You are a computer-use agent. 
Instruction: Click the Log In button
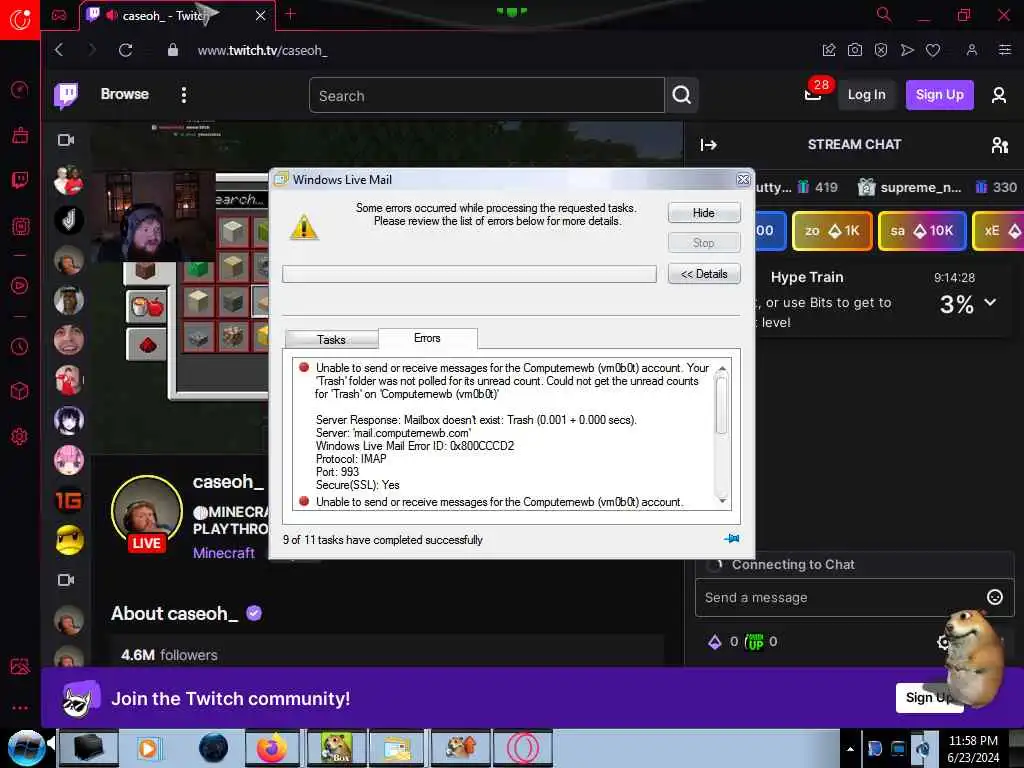coord(867,95)
